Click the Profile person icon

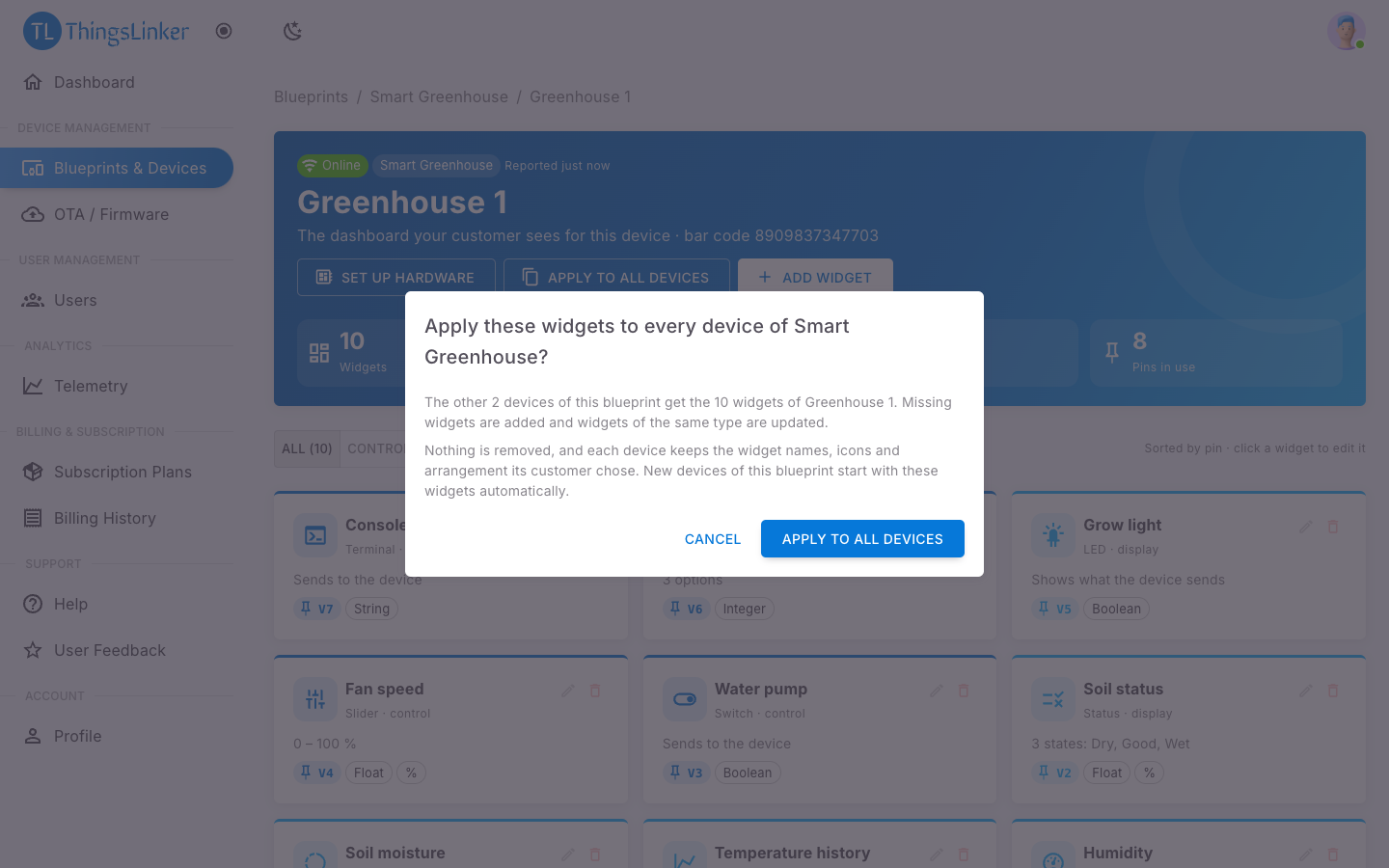pos(33,736)
